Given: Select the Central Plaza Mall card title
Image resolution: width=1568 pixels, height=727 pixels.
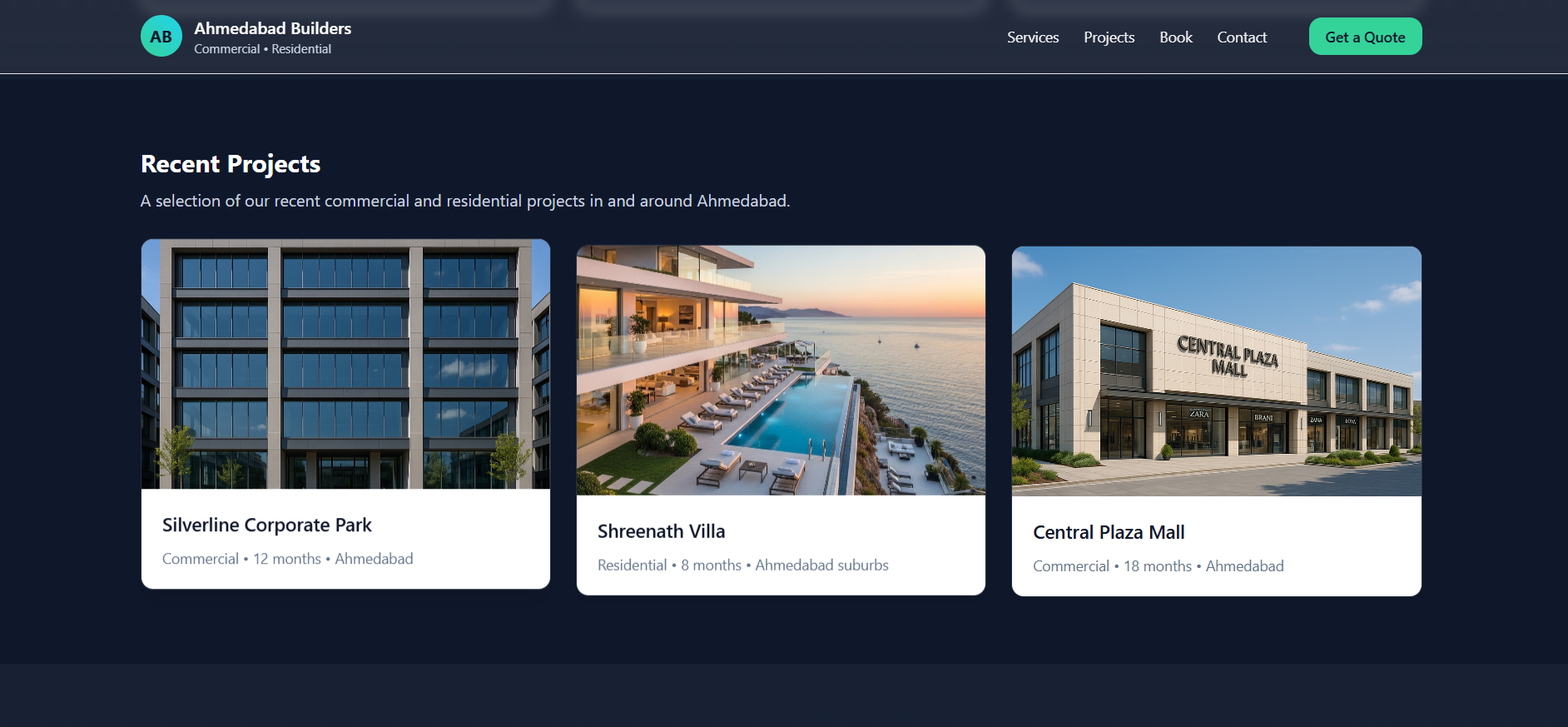Looking at the screenshot, I should [x=1109, y=532].
